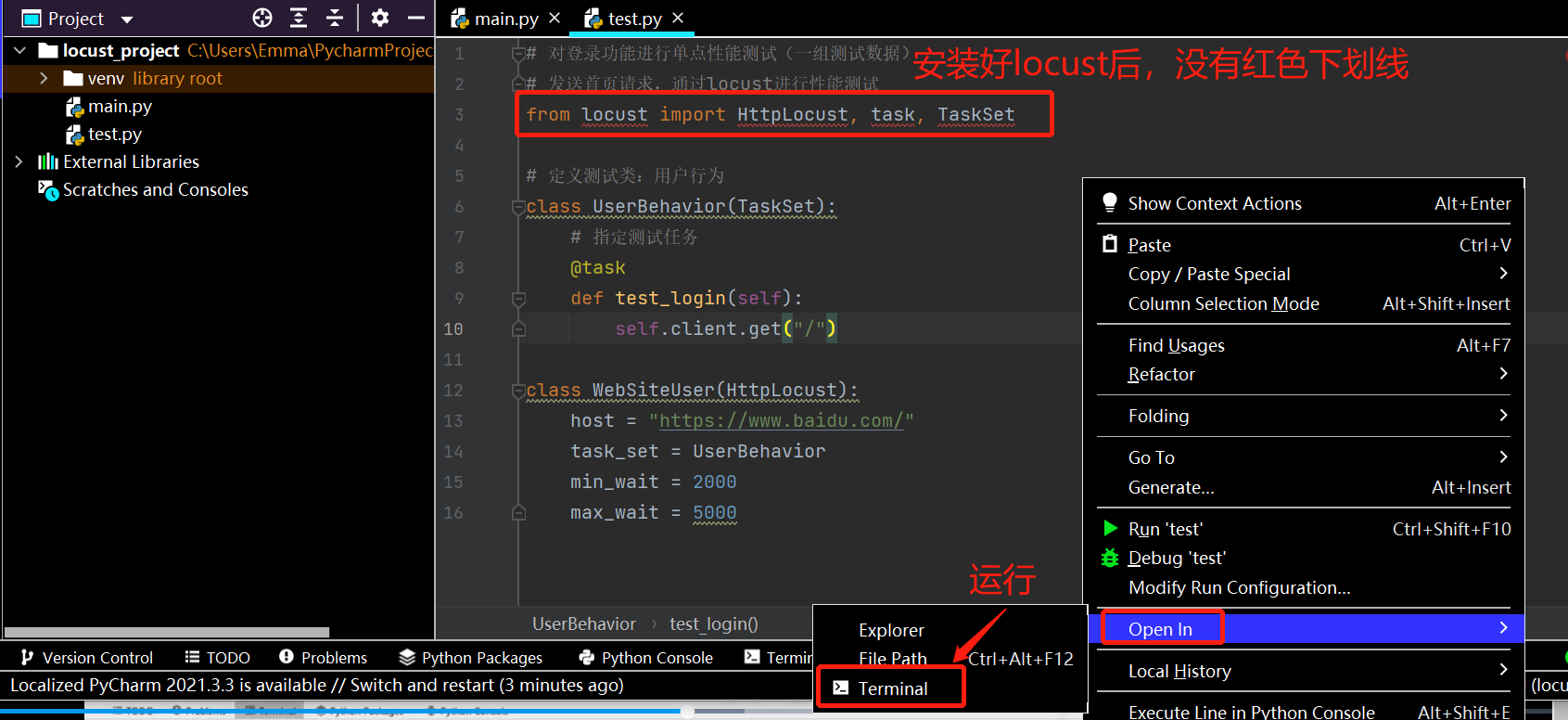Click the External Libraries icon in tree
Screen dimensions: 1568x720
[x=47, y=161]
